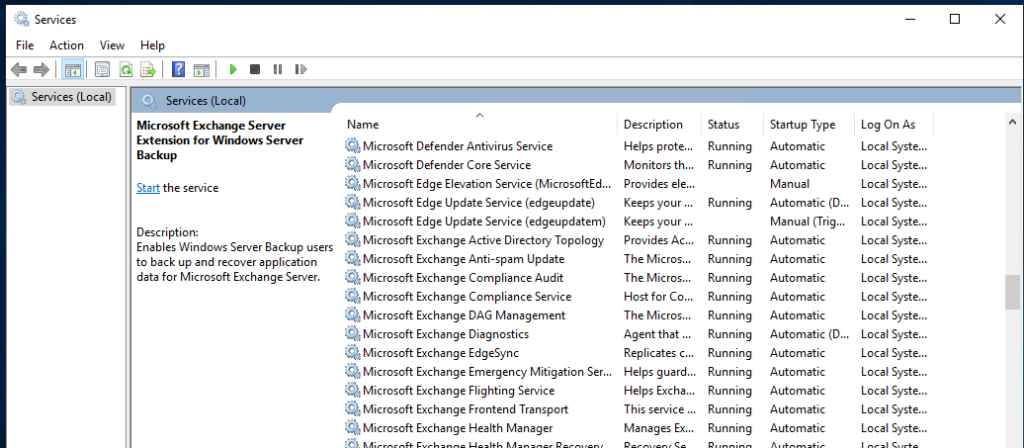Screen dimensions: 1024x448
Task: Click the Restart Service toolbar icon
Action: [300, 69]
